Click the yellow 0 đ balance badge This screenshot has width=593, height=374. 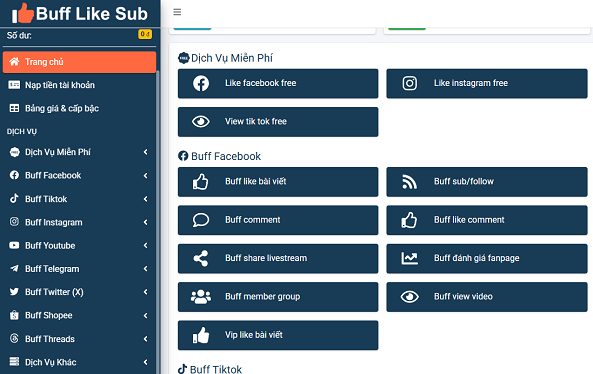click(x=145, y=34)
